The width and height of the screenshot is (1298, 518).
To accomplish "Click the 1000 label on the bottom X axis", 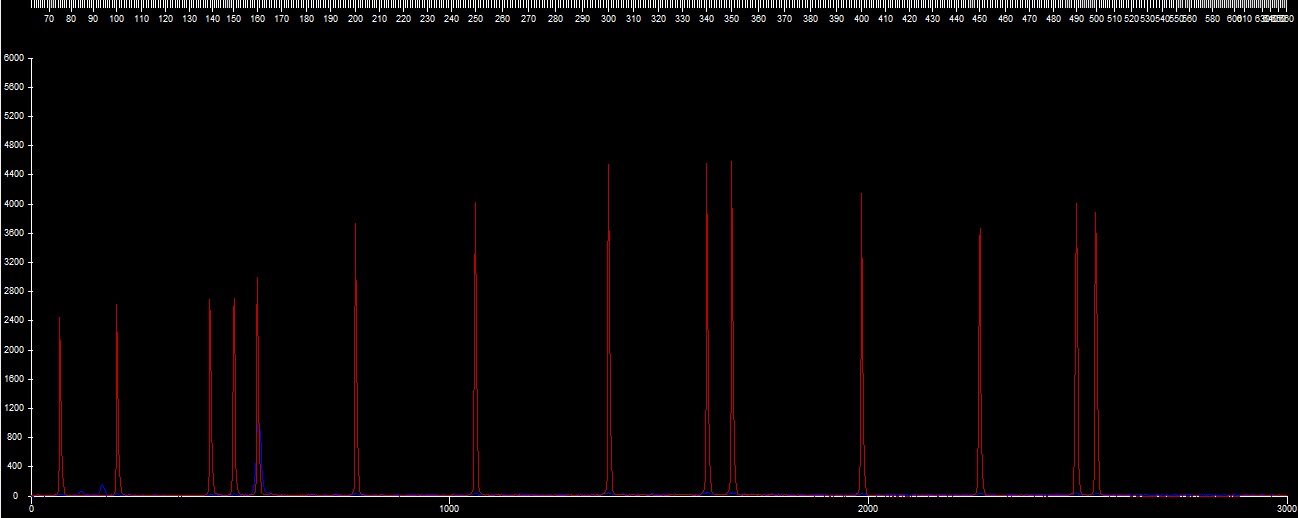I will (x=449, y=510).
